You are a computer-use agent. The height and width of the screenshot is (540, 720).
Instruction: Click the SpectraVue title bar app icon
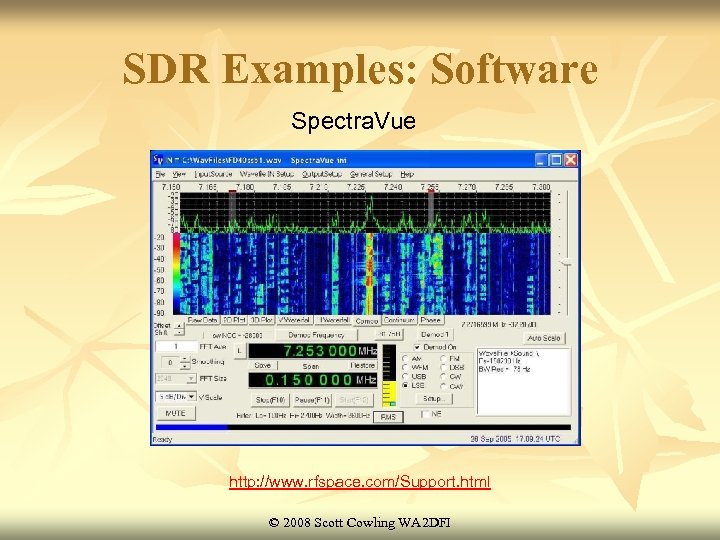[x=158, y=160]
